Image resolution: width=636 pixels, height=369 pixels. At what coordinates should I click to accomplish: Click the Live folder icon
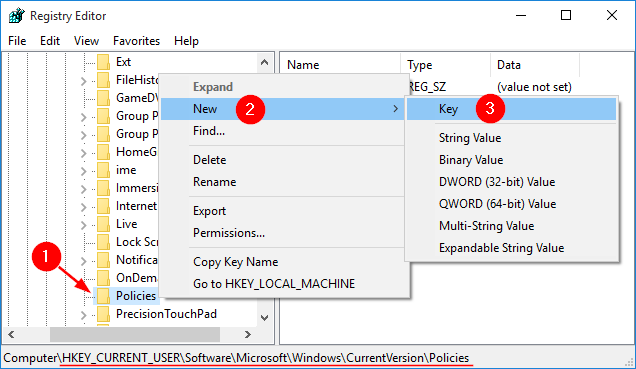click(x=103, y=224)
